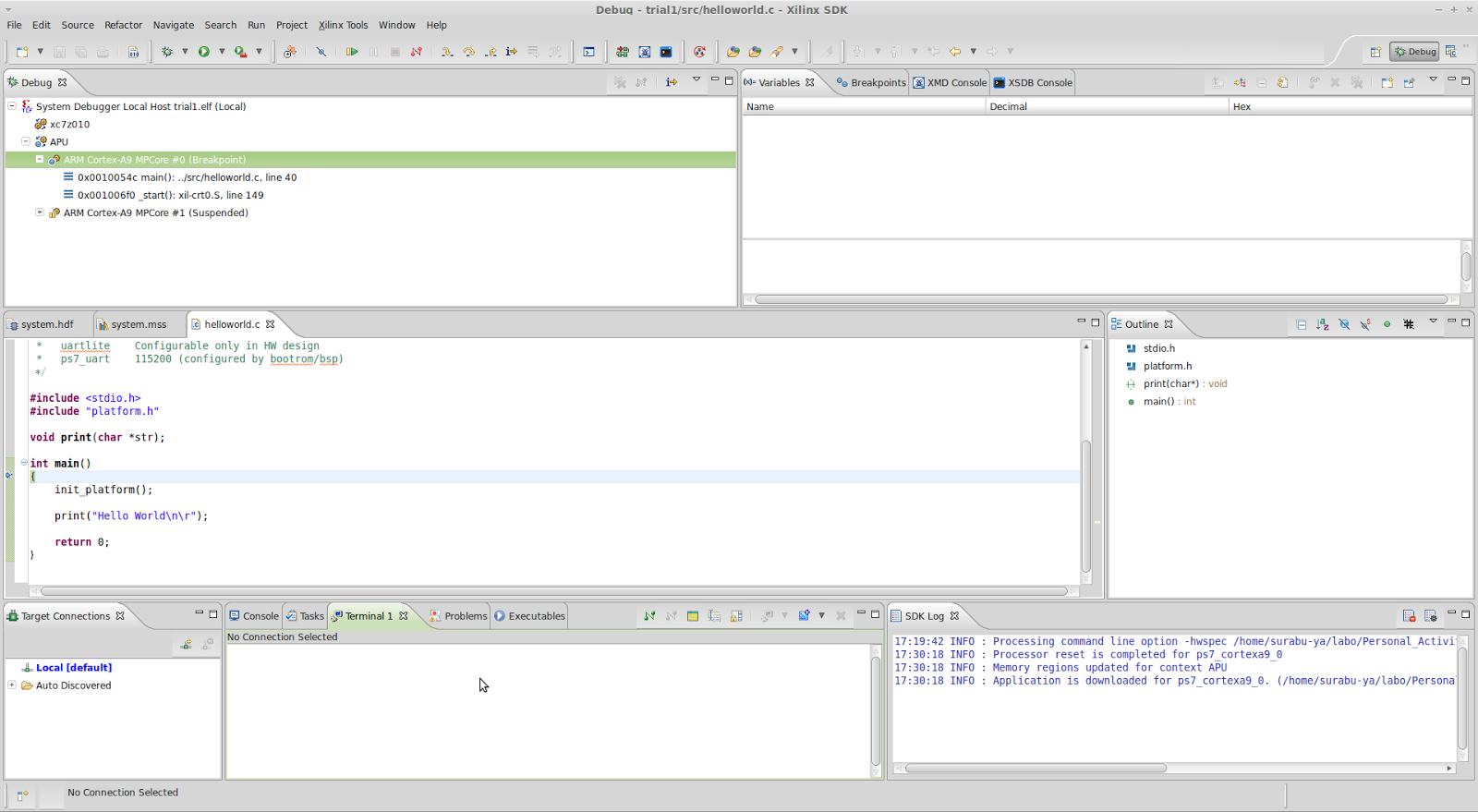The width and height of the screenshot is (1478, 812).
Task: Open the Xilinx Program FPGA toolbar icon
Action: click(x=623, y=52)
